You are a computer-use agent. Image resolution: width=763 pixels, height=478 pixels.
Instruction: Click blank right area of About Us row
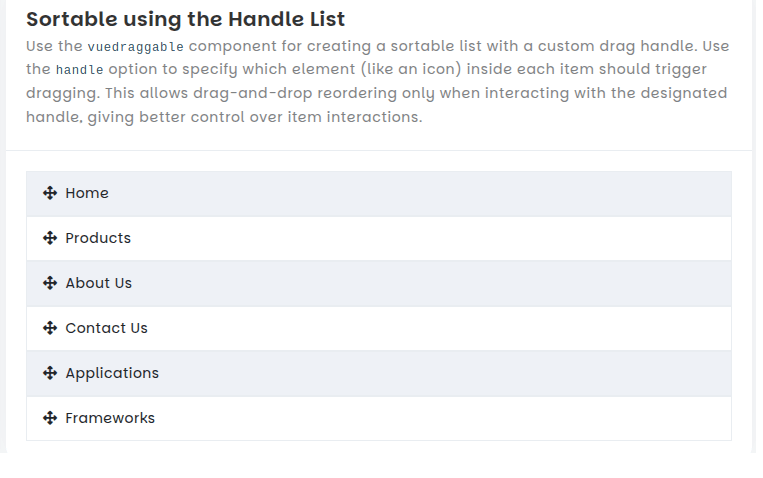coord(500,283)
